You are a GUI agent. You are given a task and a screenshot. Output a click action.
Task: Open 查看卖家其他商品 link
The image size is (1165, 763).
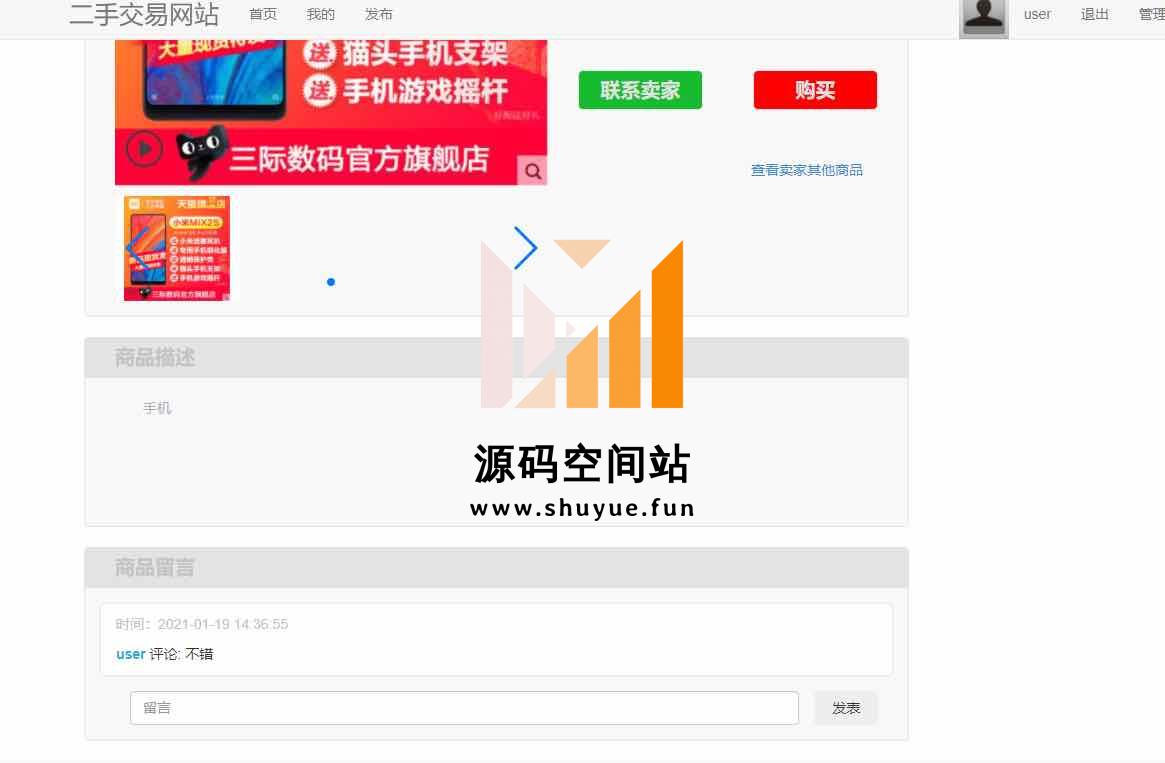806,170
